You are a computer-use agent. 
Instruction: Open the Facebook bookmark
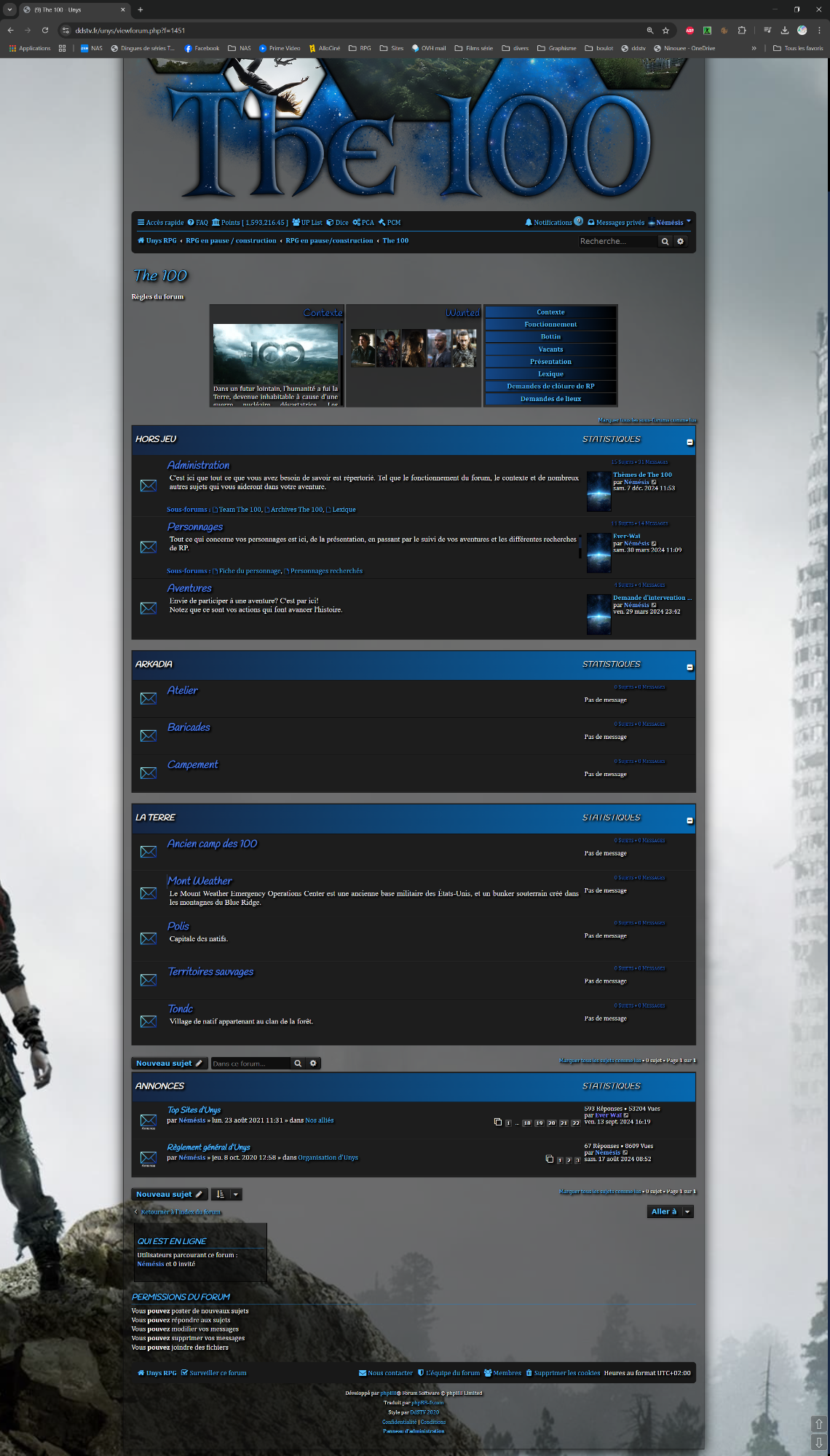pyautogui.click(x=202, y=48)
